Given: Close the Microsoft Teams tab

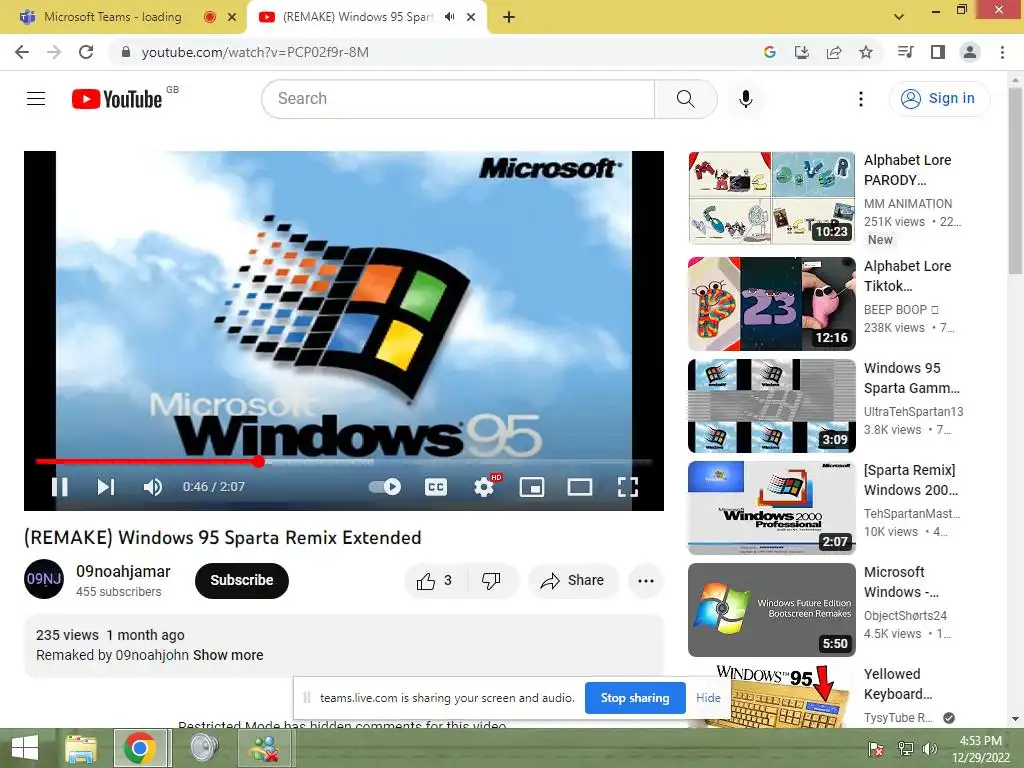Looking at the screenshot, I should [x=232, y=17].
